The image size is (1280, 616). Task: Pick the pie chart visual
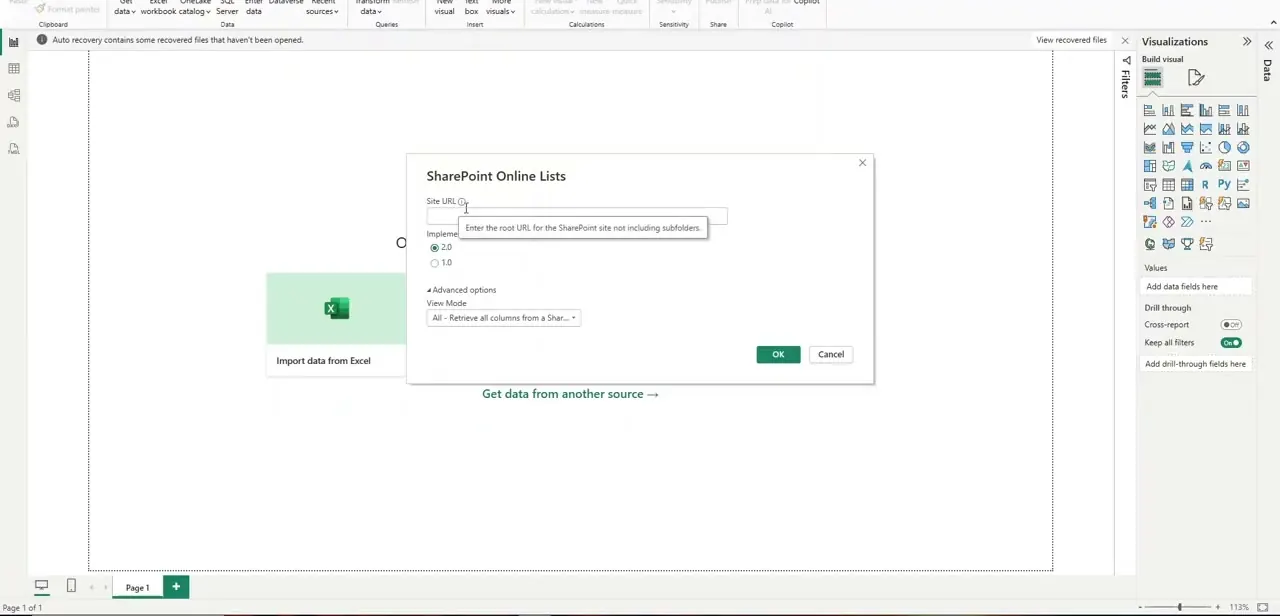[x=1224, y=147]
